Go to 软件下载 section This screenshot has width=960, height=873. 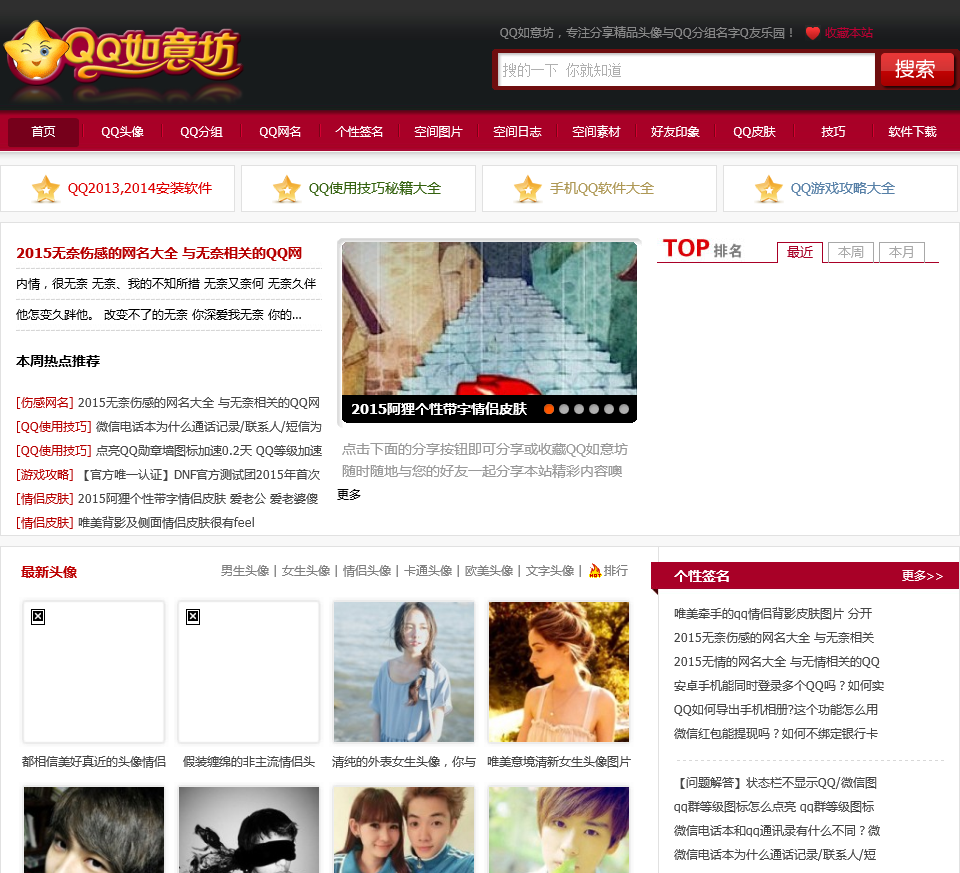(912, 132)
